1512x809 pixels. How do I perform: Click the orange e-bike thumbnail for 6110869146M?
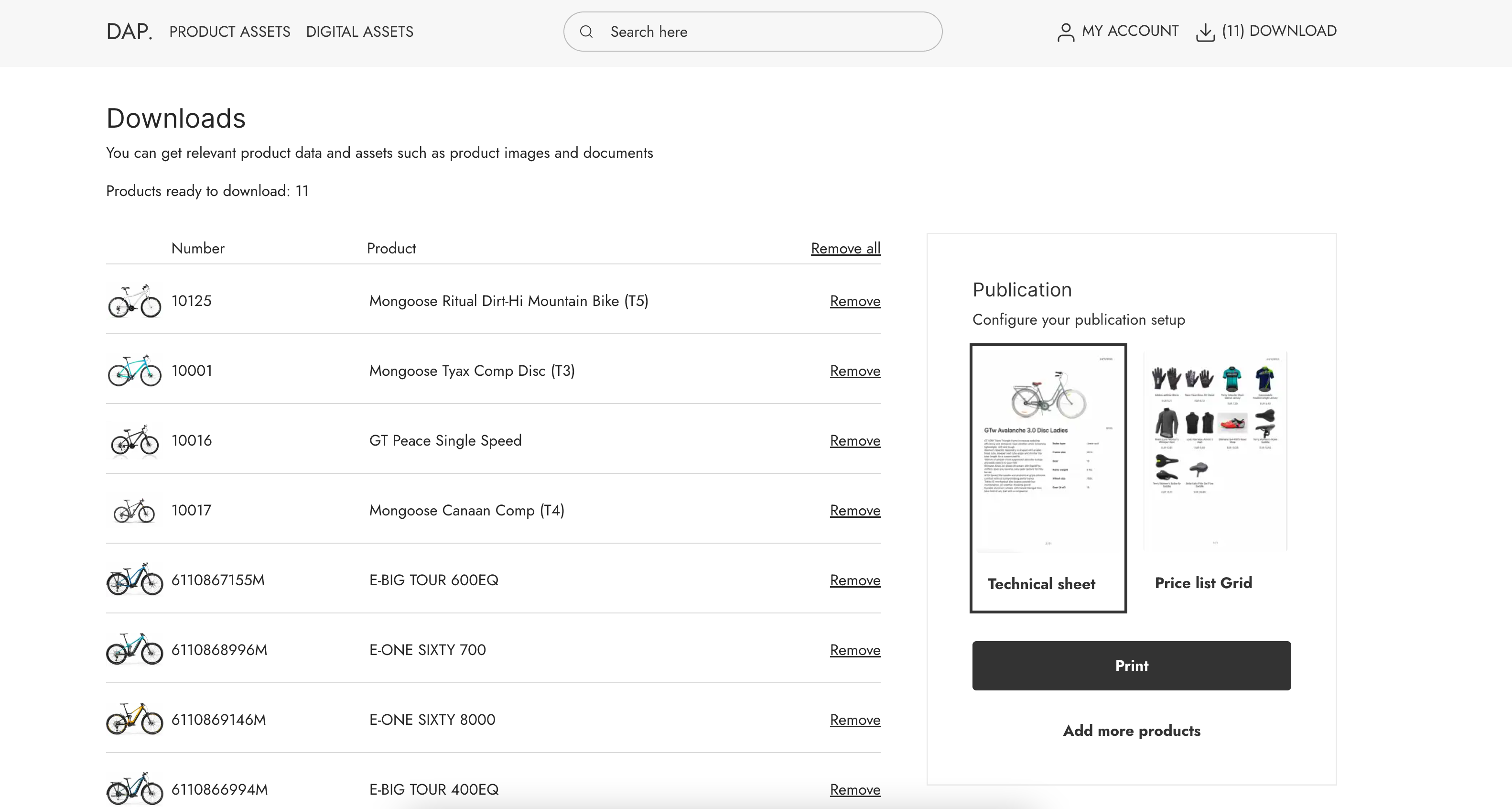click(134, 719)
